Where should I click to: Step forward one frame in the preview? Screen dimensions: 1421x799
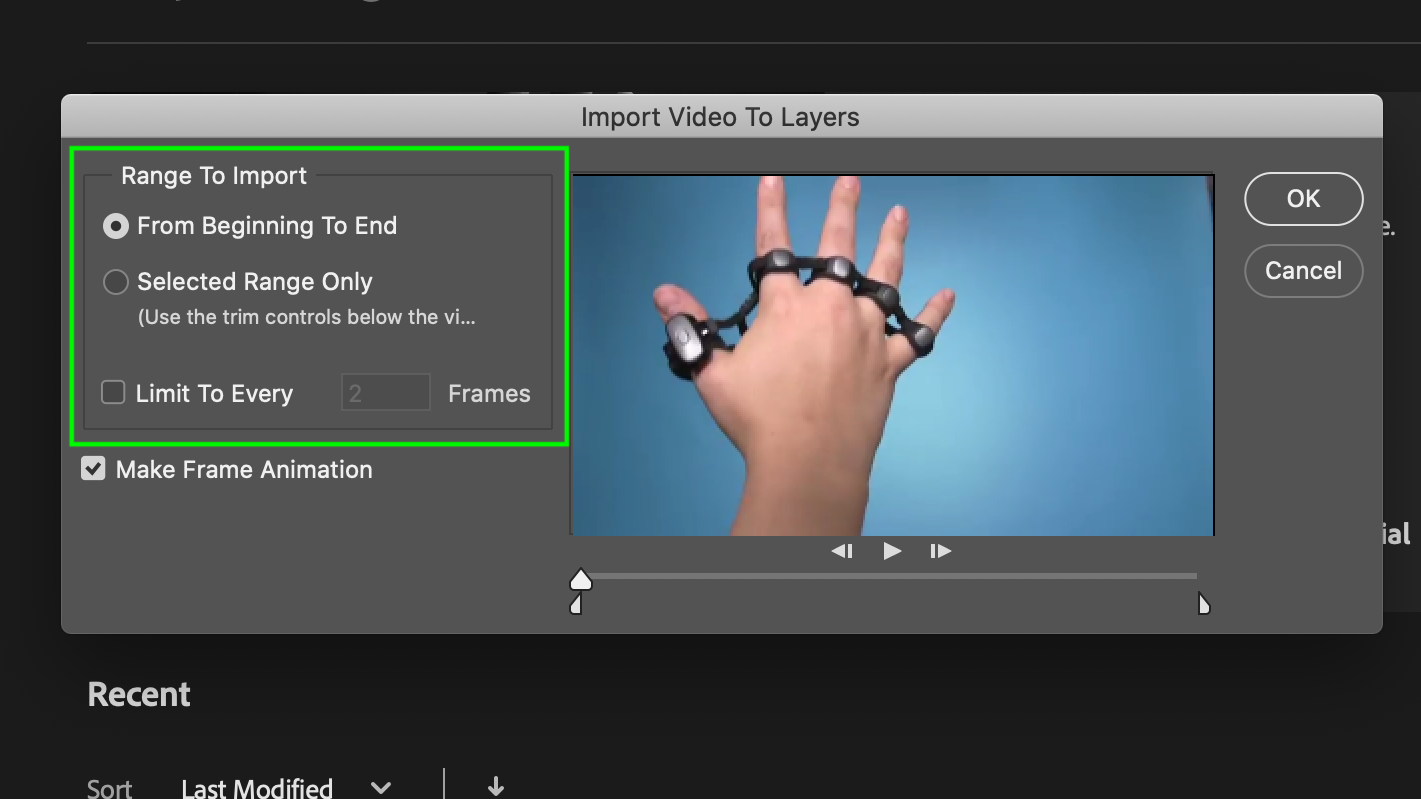pos(939,550)
